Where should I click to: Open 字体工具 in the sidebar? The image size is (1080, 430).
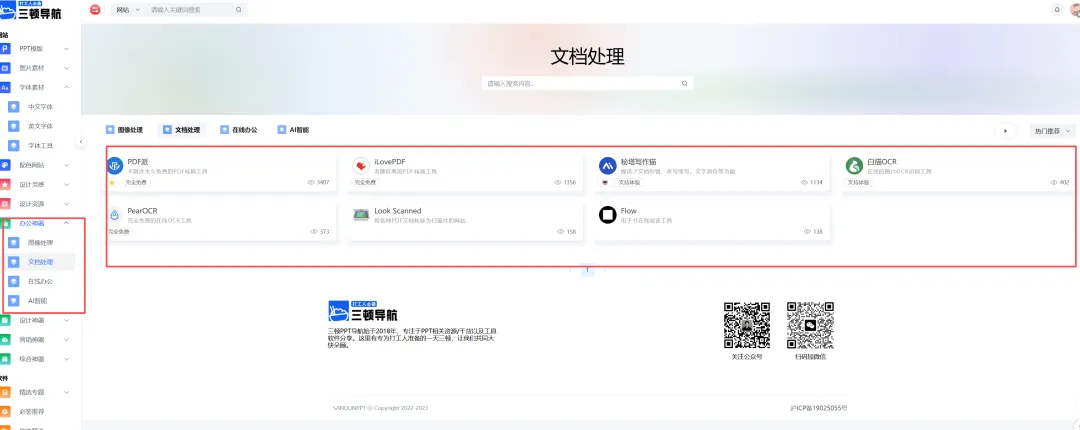[x=40, y=145]
